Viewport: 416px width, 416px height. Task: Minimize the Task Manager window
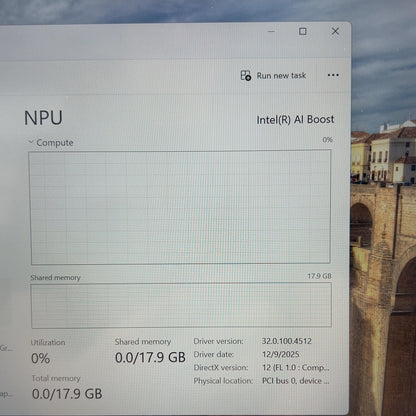pyautogui.click(x=271, y=31)
